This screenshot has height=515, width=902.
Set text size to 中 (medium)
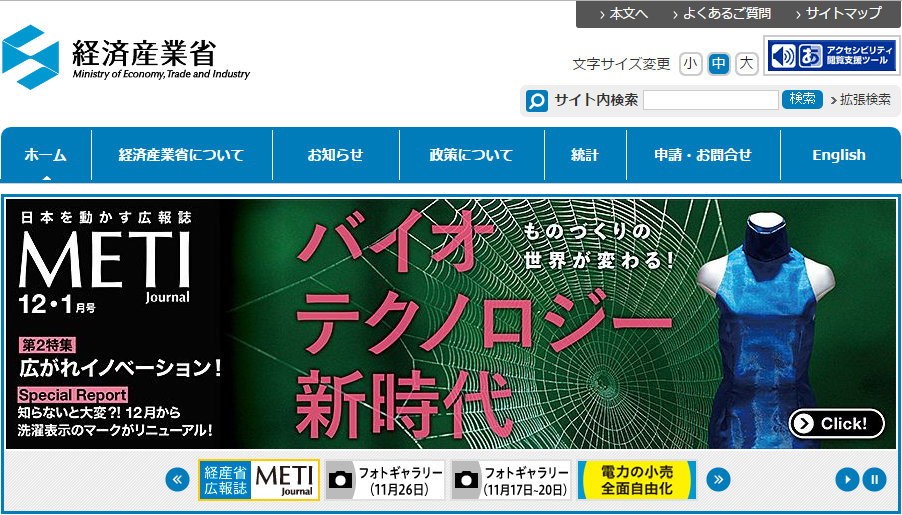(x=718, y=64)
